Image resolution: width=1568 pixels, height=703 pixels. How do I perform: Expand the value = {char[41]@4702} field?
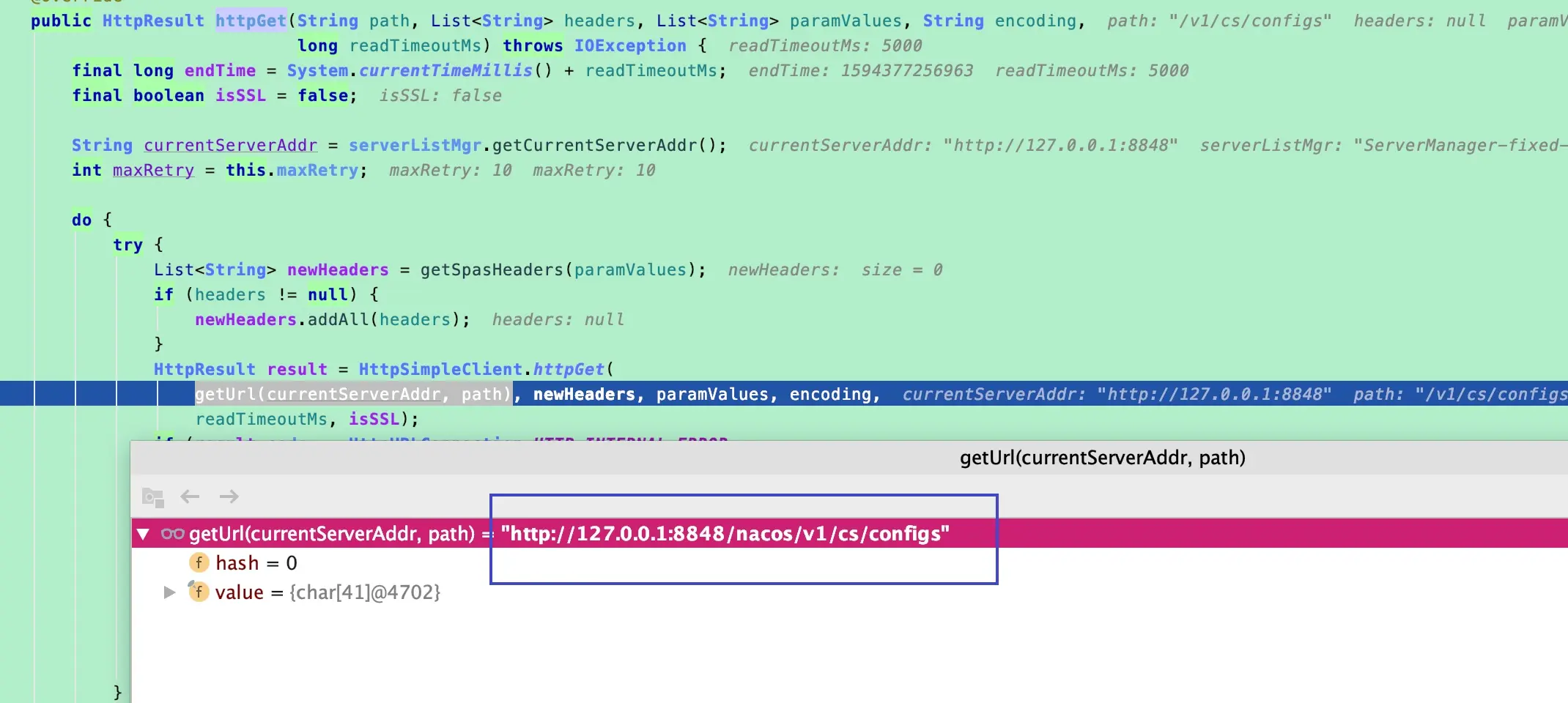tap(169, 592)
